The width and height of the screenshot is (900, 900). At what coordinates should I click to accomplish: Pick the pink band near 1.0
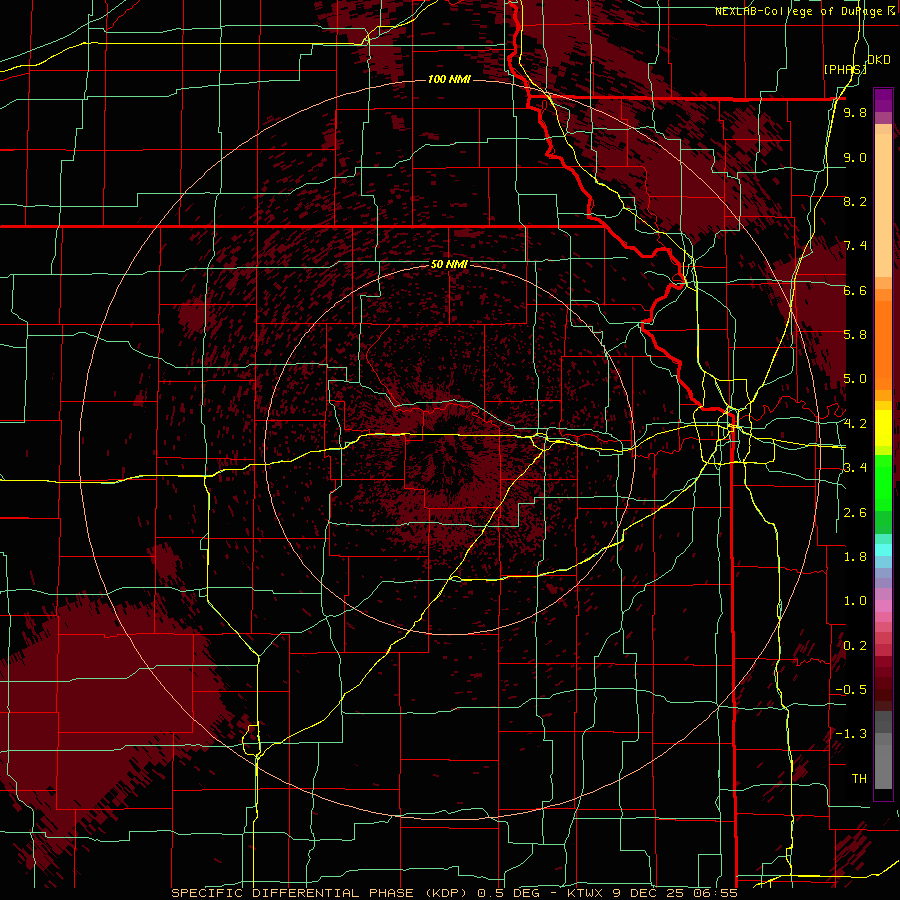[883, 606]
